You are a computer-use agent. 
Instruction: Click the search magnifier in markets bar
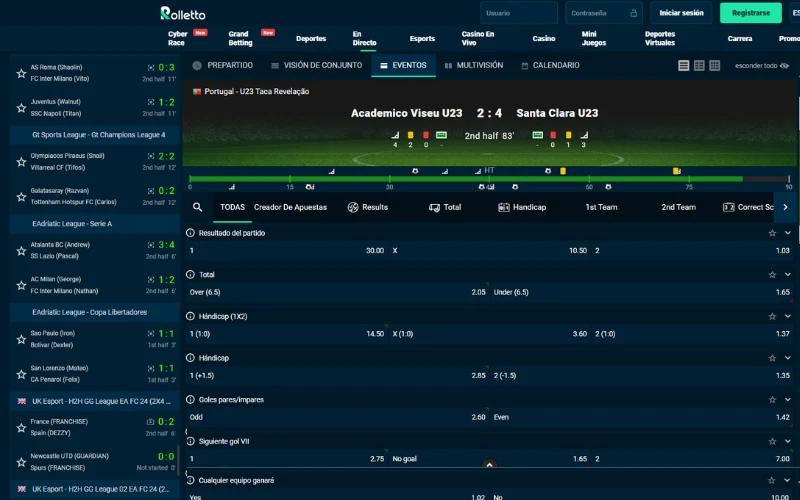coord(197,207)
